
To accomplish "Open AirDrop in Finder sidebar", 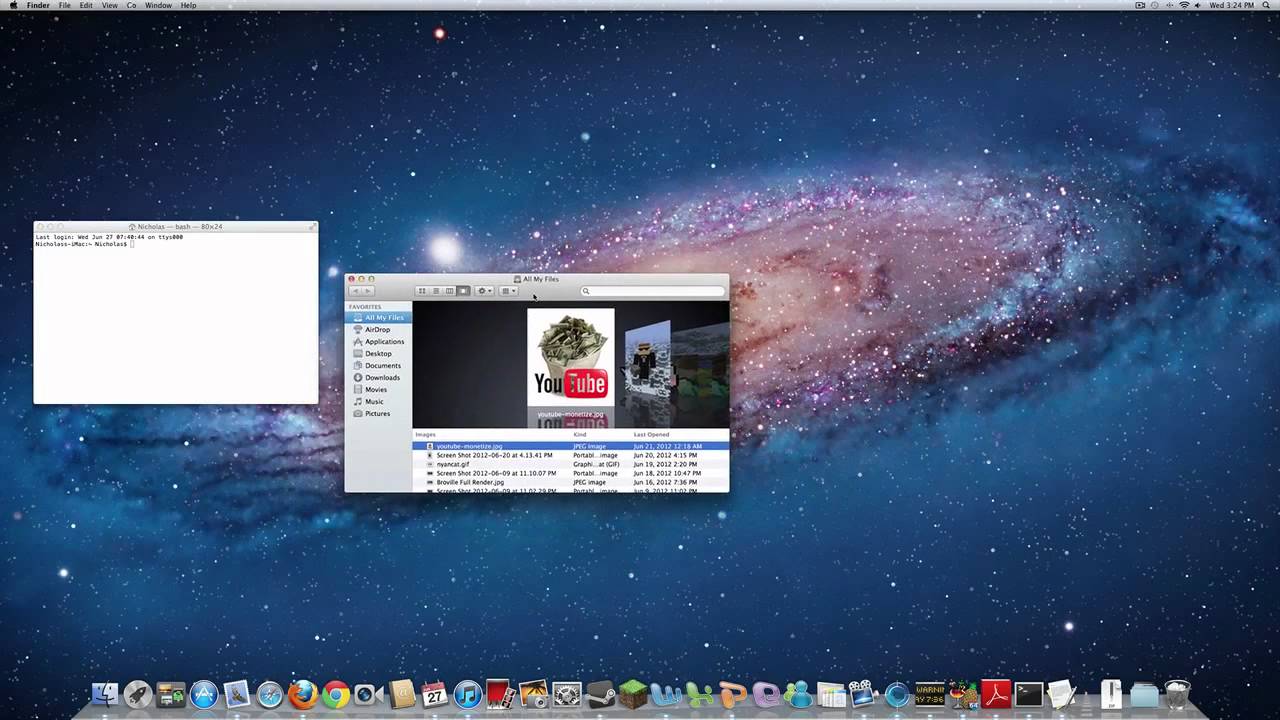I will coord(378,329).
